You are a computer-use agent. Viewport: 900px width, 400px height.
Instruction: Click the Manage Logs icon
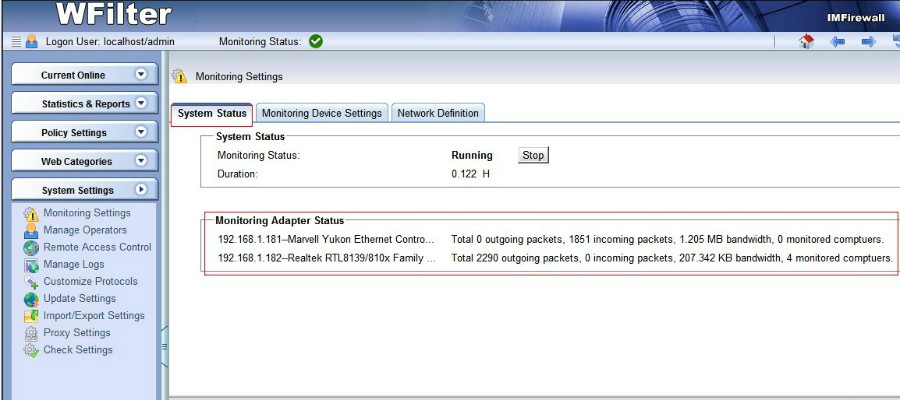31,265
